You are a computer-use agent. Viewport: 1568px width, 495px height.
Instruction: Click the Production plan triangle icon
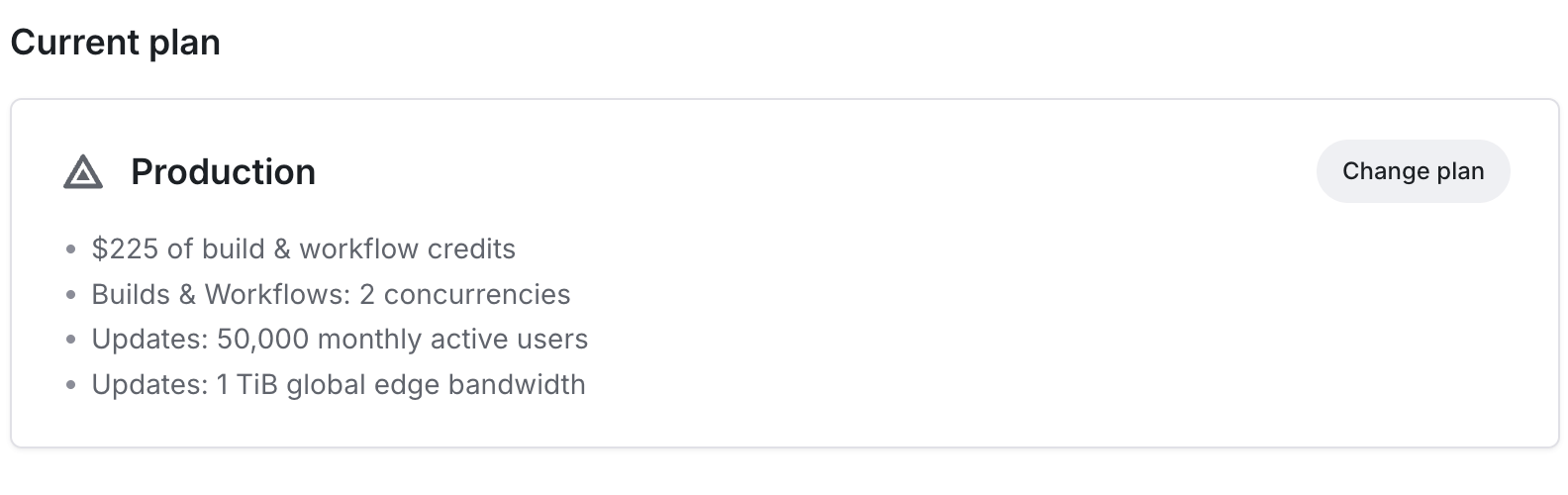coord(83,172)
